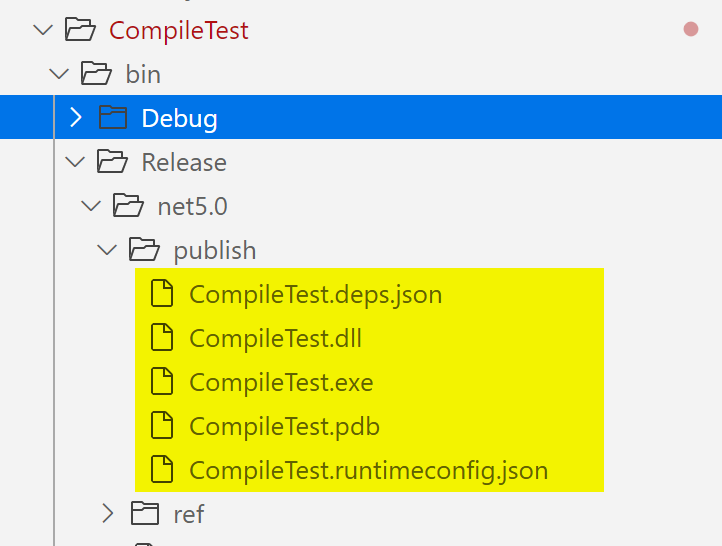The height and width of the screenshot is (546, 722).
Task: Click the ref folder icon
Action: tap(146, 514)
